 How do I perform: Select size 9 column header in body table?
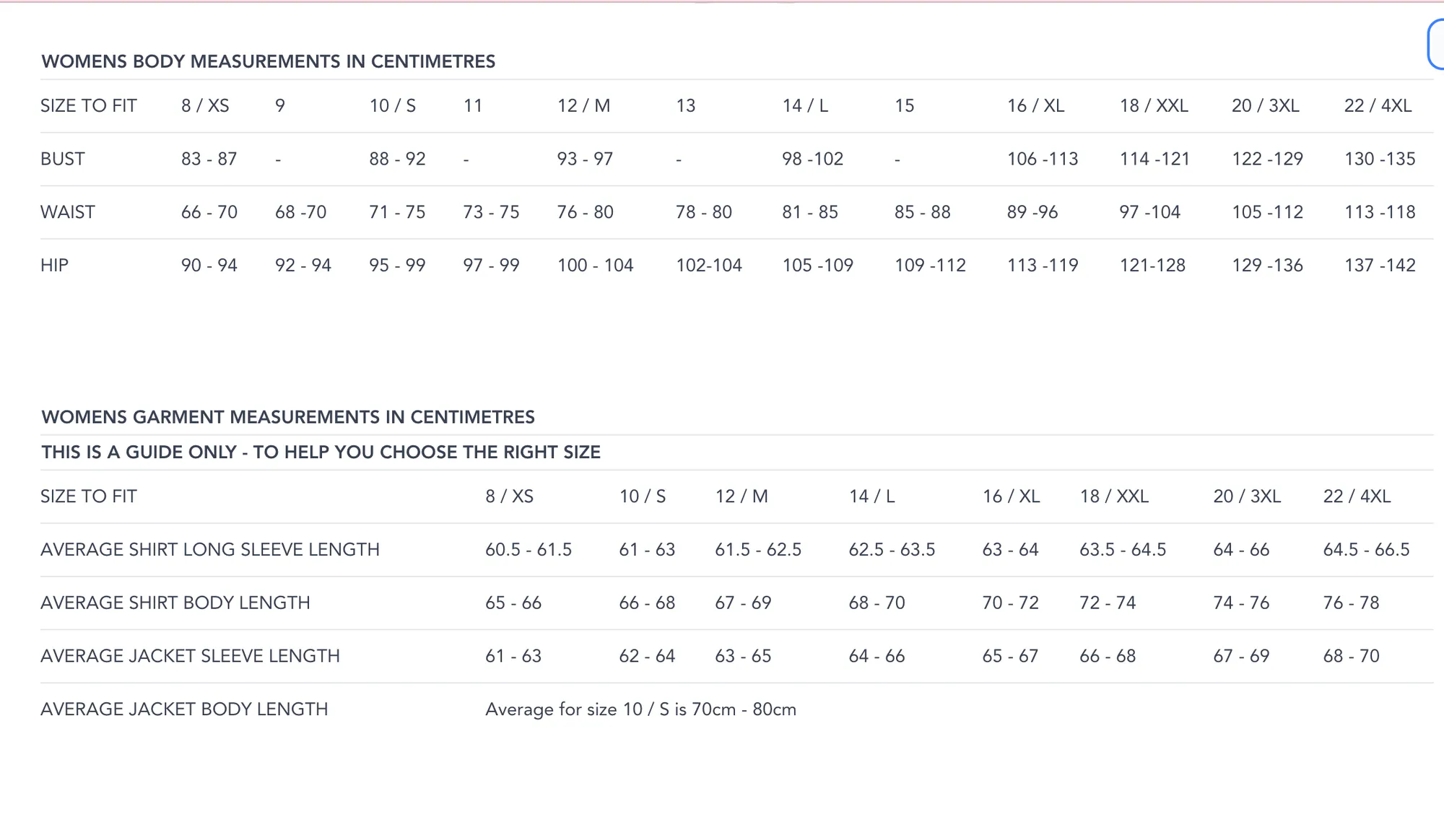[280, 106]
